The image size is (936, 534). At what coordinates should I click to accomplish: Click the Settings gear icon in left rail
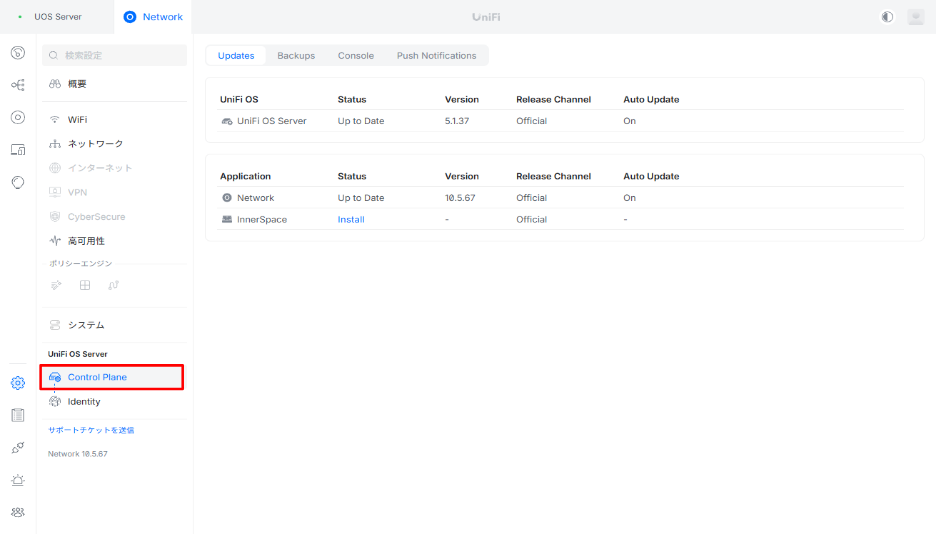point(18,383)
